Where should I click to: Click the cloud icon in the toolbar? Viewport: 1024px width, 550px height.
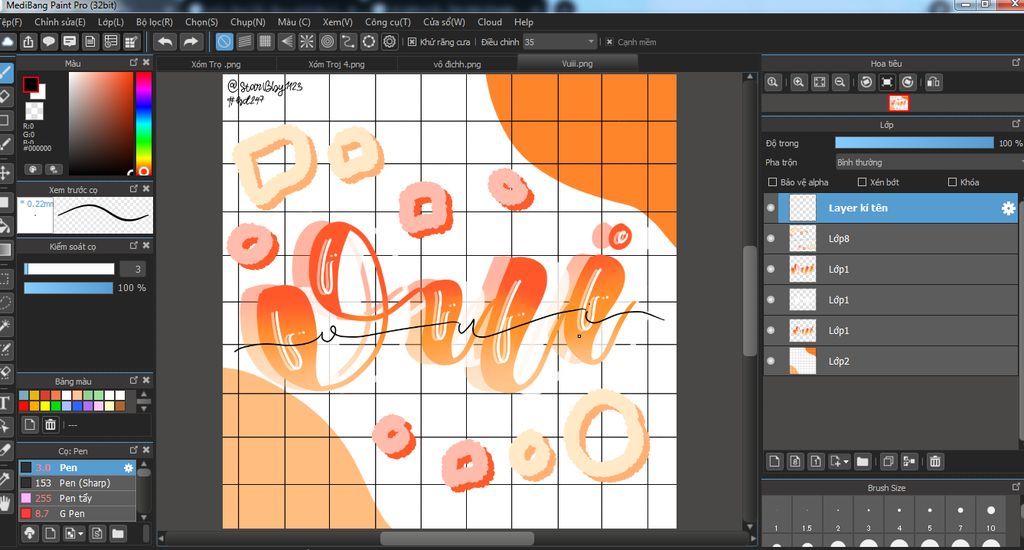[x=8, y=42]
